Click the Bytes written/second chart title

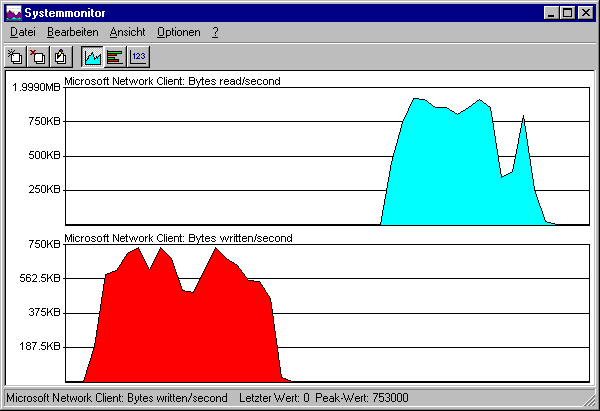178,238
